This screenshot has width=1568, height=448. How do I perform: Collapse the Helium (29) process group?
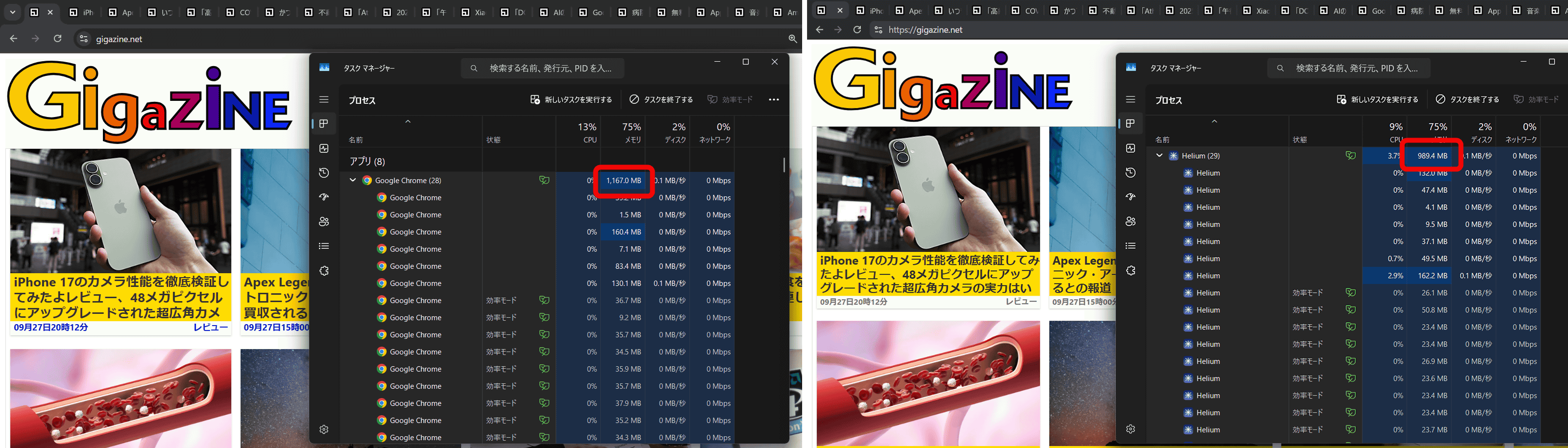pos(1159,156)
